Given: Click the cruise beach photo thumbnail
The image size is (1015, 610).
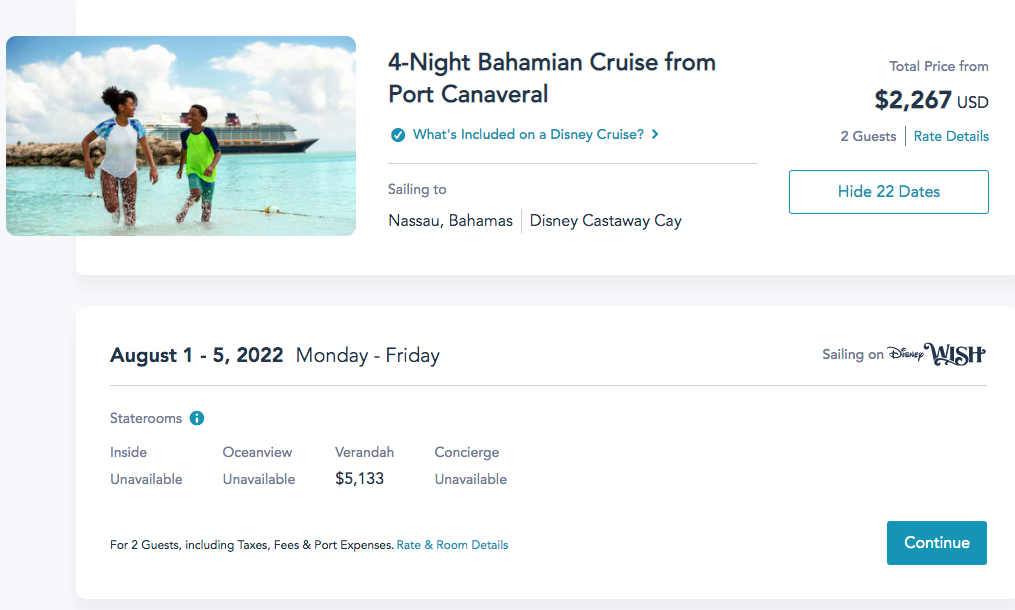Looking at the screenshot, I should pyautogui.click(x=181, y=136).
